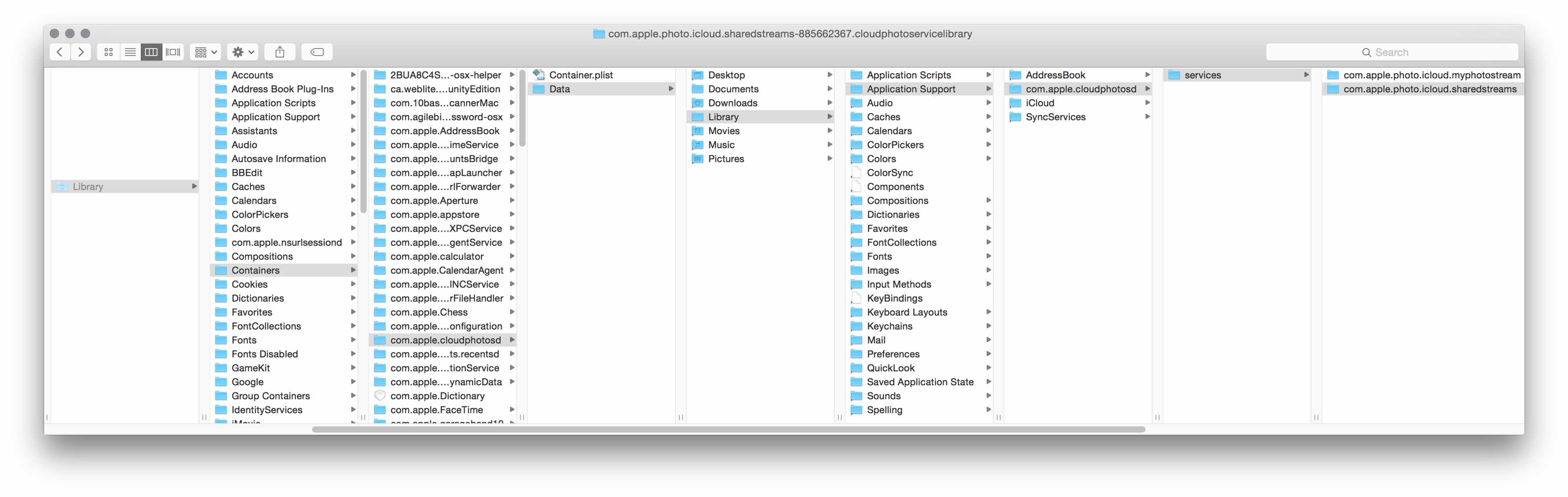Click the Back navigation arrow
1568x497 pixels.
[x=60, y=52]
